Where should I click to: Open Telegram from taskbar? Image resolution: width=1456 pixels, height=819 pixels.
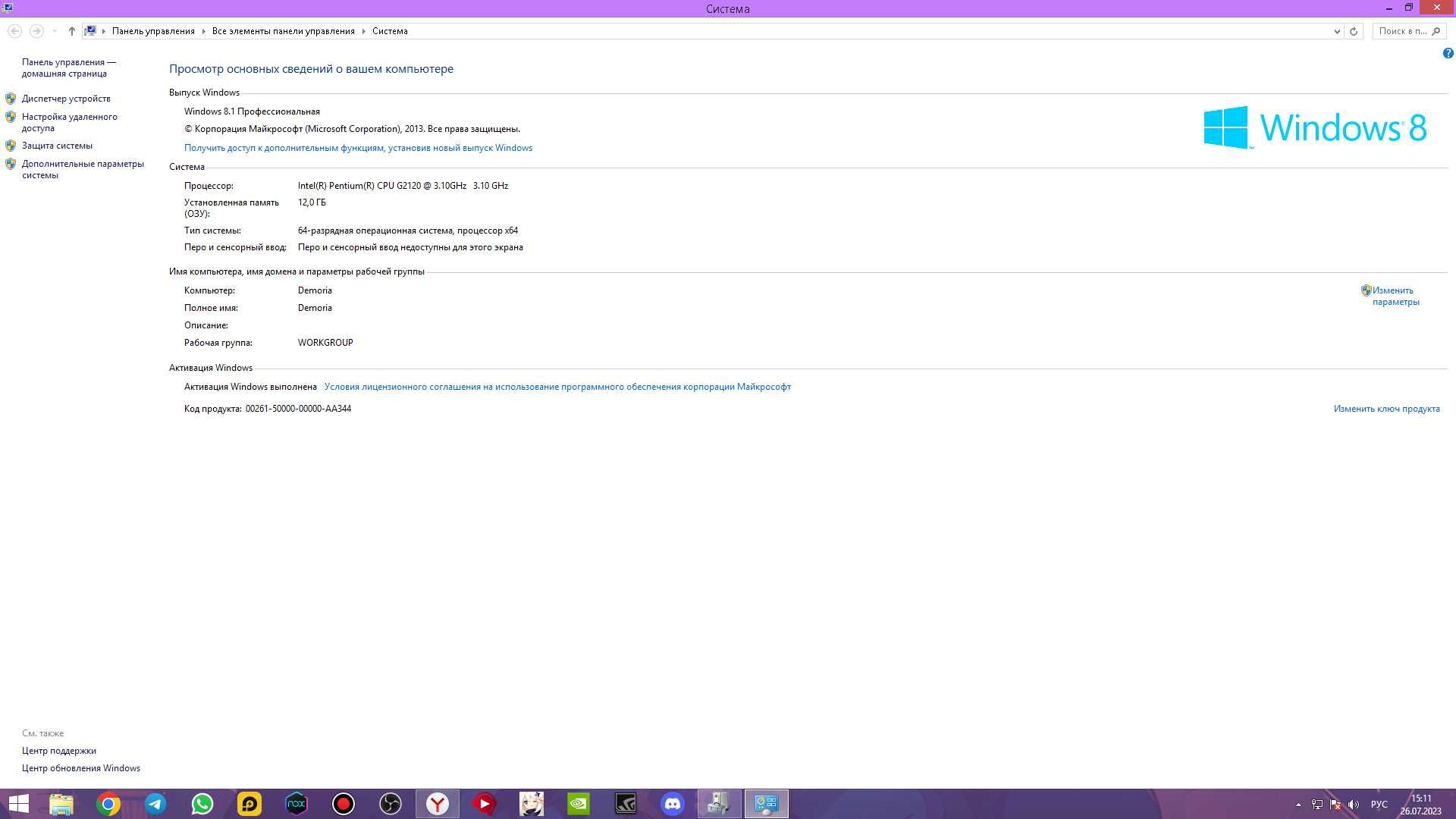155,804
